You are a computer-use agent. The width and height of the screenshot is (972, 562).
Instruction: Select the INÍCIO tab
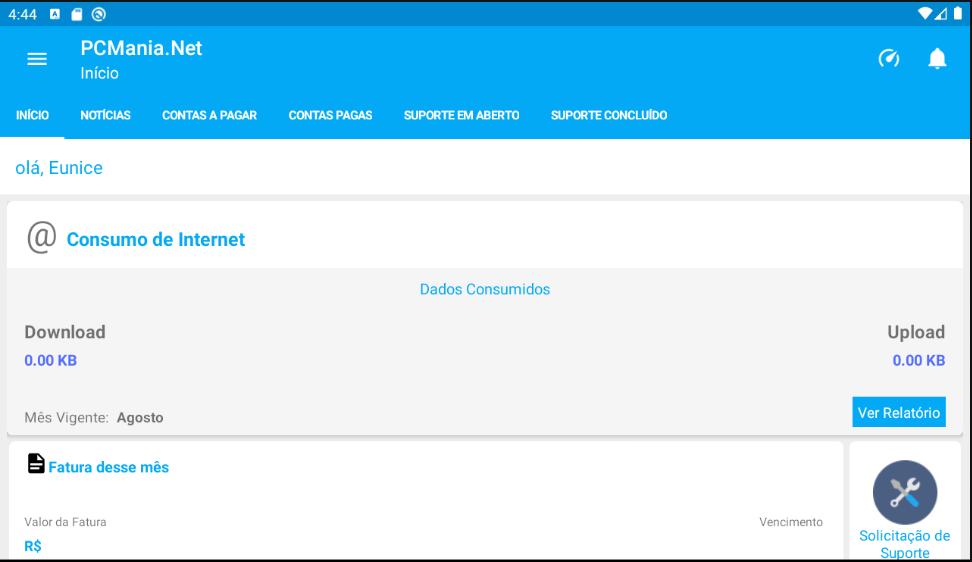coord(32,115)
